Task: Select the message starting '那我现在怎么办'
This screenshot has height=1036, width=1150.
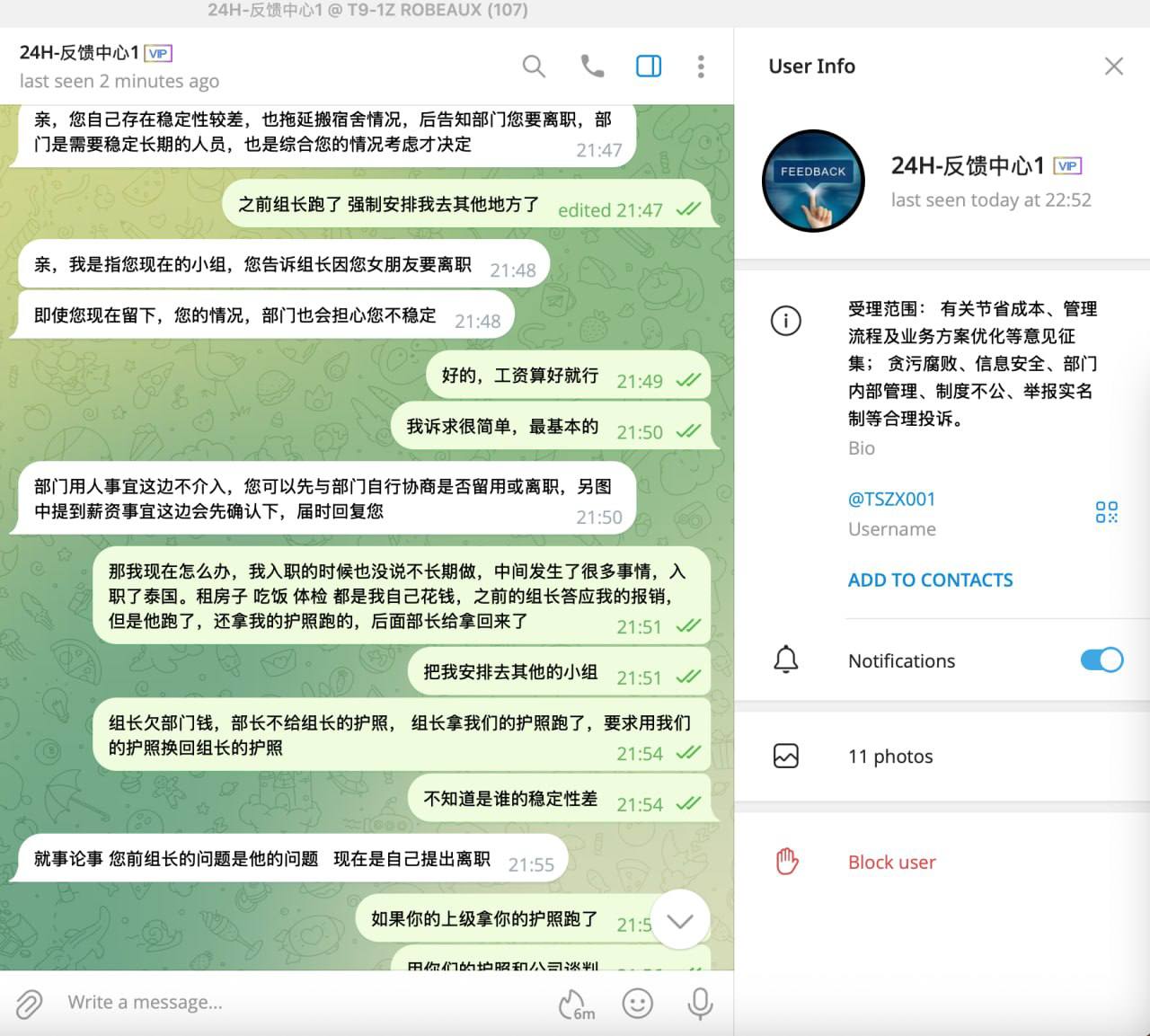Action: click(402, 596)
